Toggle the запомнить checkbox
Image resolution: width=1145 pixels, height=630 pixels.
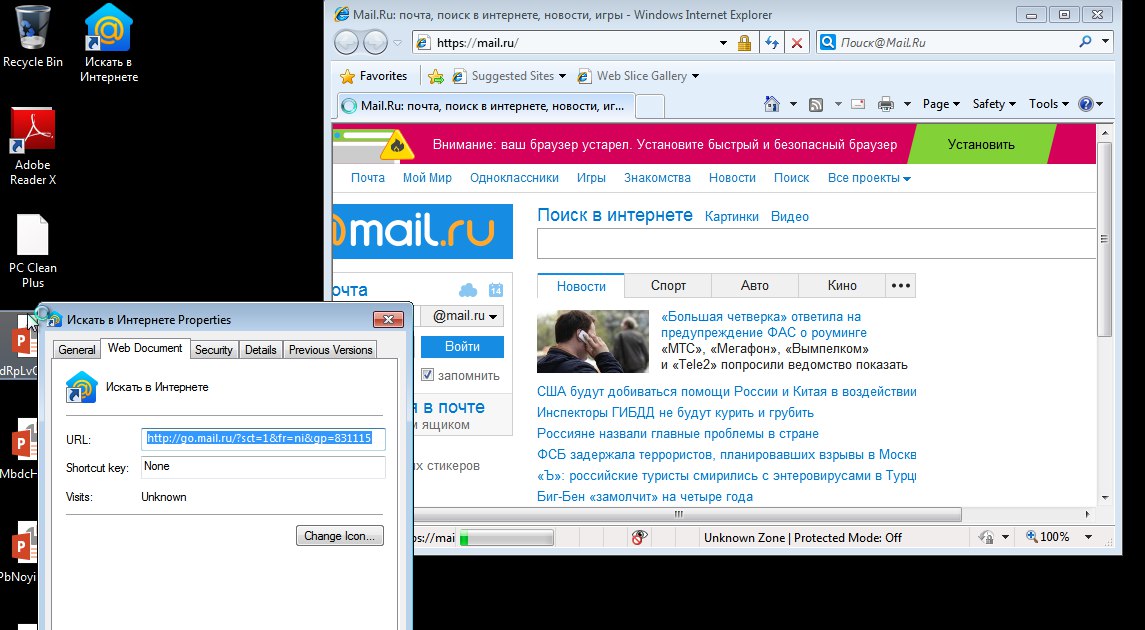click(x=427, y=375)
